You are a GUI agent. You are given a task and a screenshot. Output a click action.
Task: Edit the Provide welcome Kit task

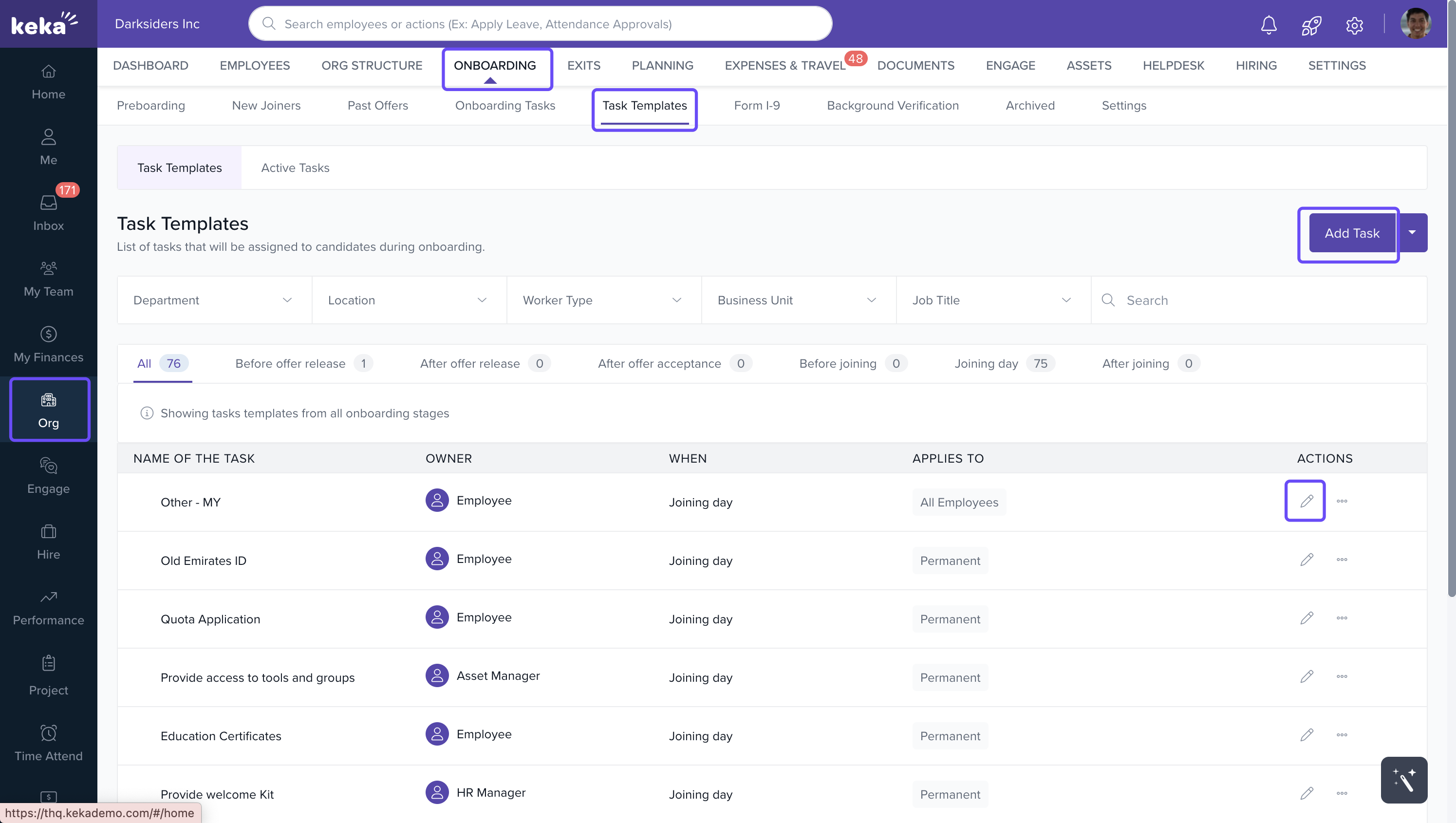point(1306,793)
